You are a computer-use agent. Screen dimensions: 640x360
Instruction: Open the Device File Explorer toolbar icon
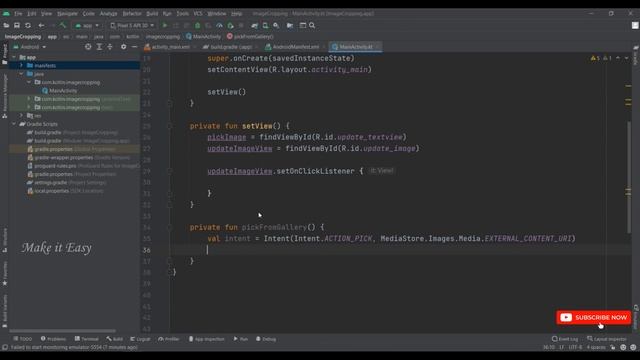pyautogui.click(x=290, y=25)
